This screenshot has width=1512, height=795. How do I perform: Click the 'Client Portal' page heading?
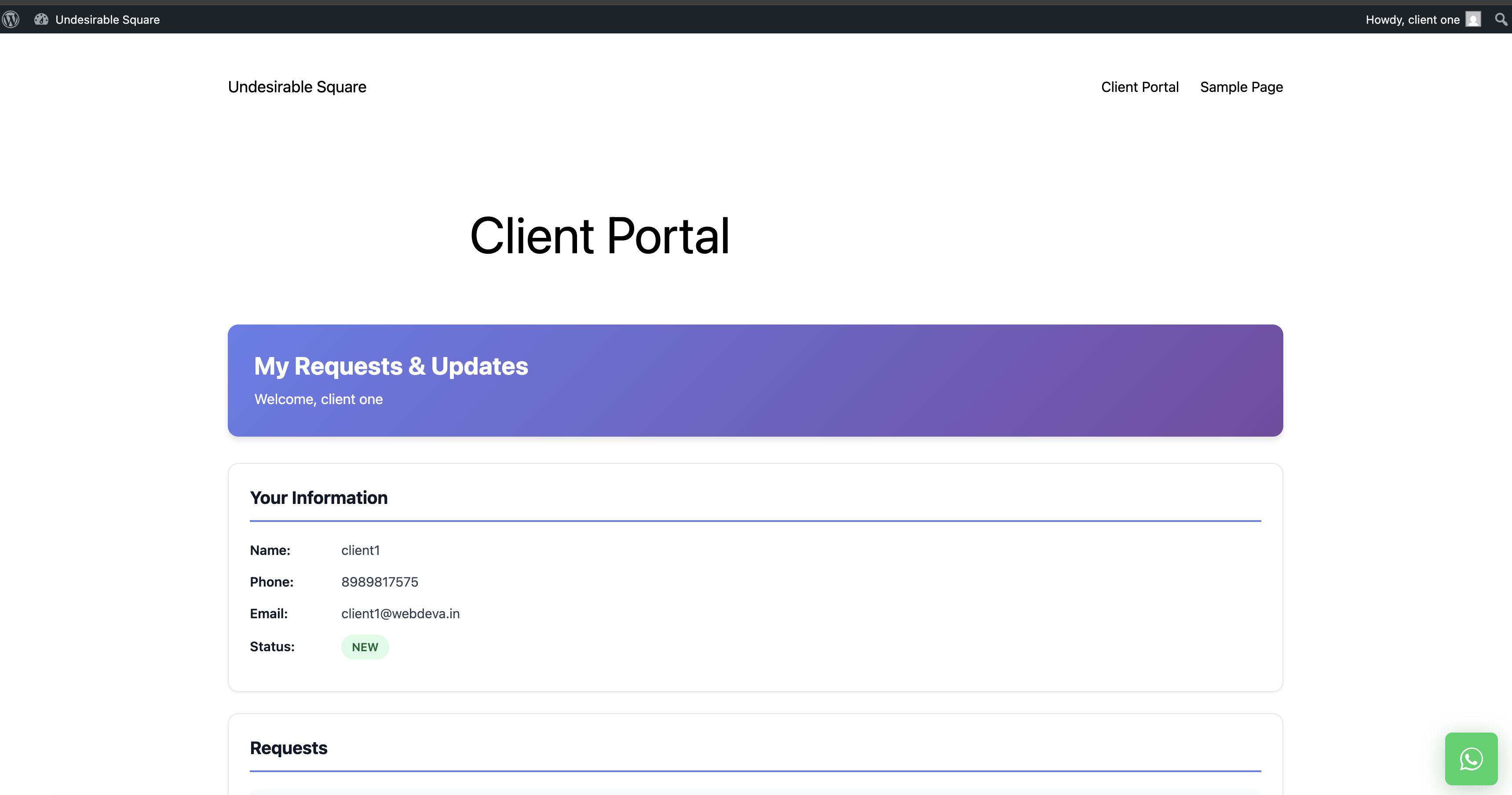coord(599,235)
